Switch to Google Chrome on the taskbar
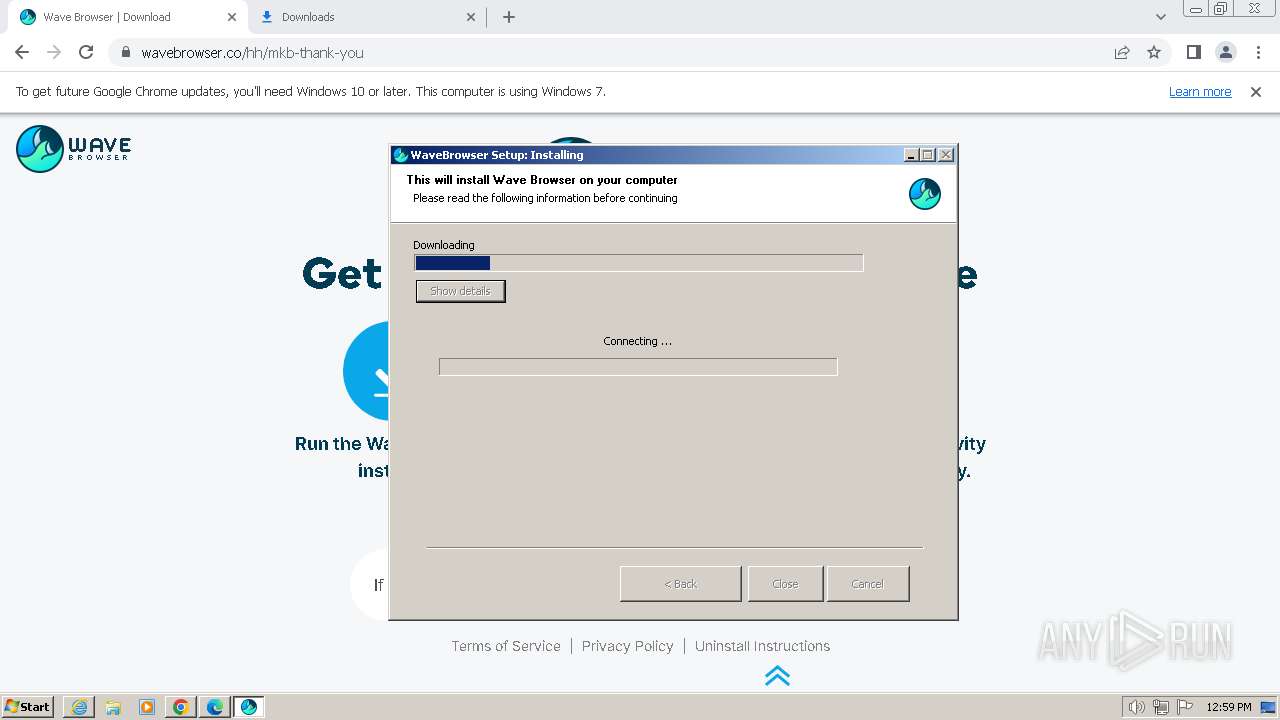Viewport: 1280px width, 720px height. pyautogui.click(x=181, y=707)
